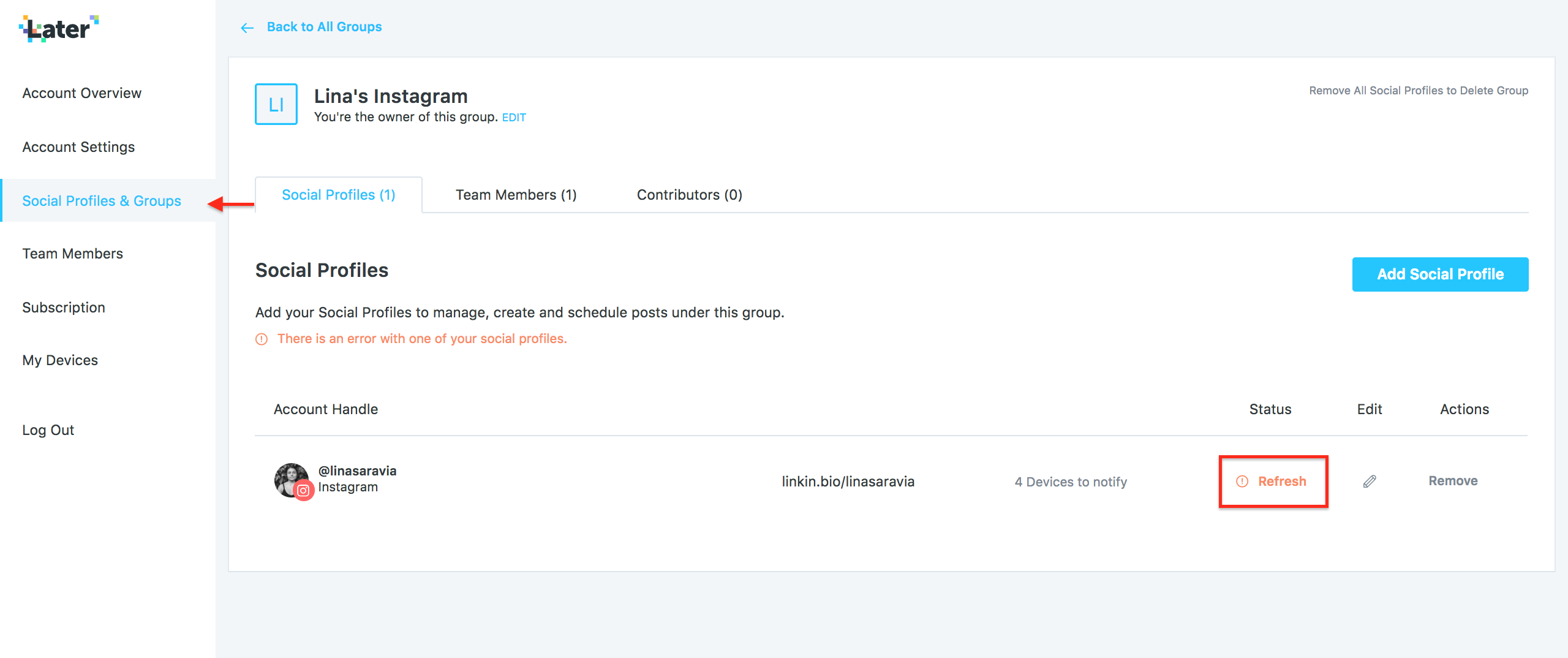Click the warning icon beside Refresh
This screenshot has height=658, width=1568.
coord(1242,482)
